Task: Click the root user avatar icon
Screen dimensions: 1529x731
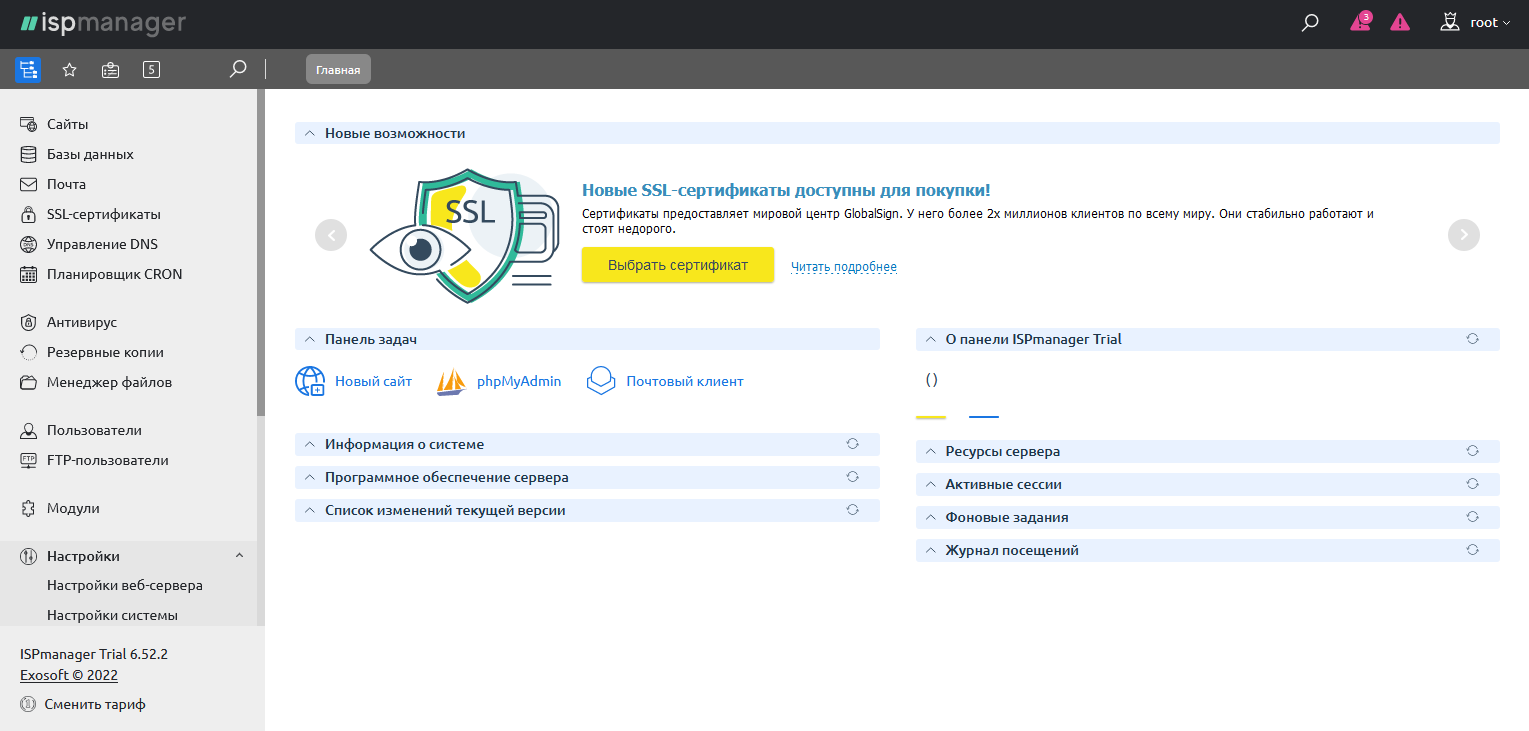Action: (1451, 22)
